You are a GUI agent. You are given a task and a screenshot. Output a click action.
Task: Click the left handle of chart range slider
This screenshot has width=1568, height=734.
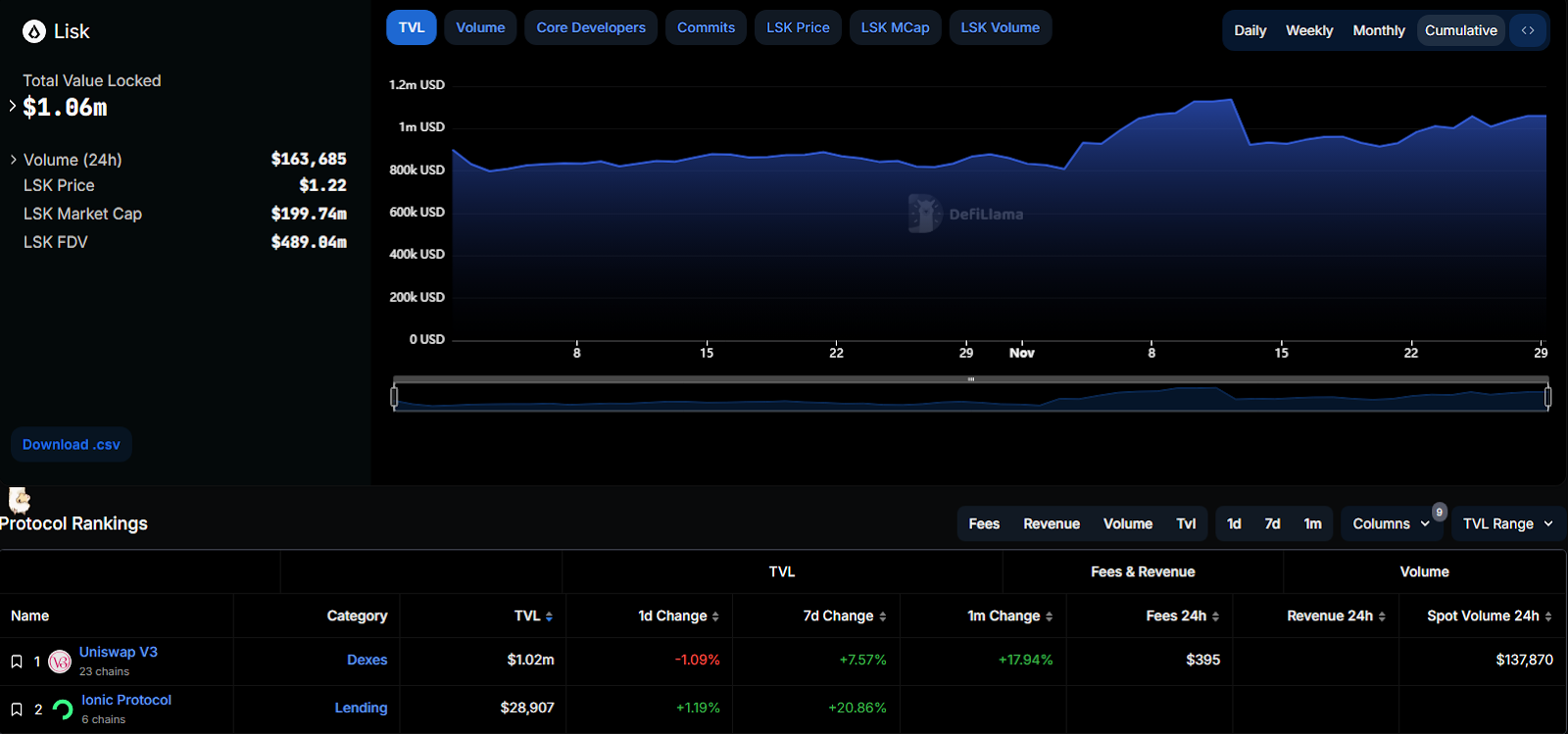394,396
